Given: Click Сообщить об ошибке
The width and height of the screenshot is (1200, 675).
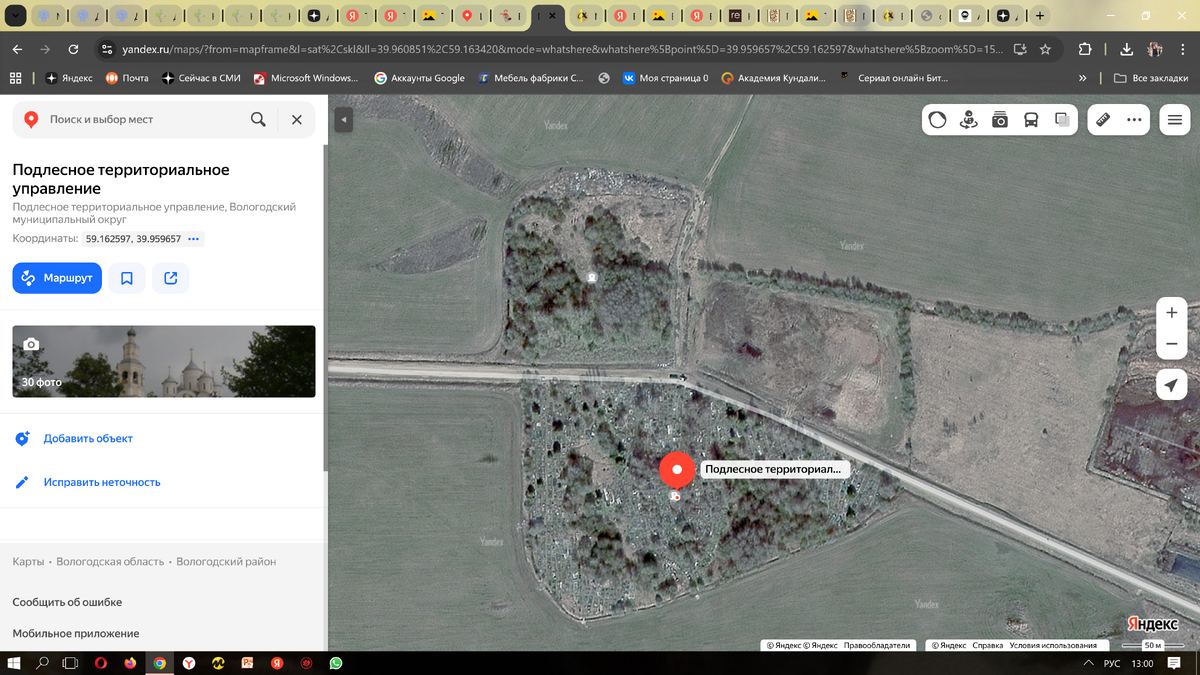Looking at the screenshot, I should tap(67, 602).
